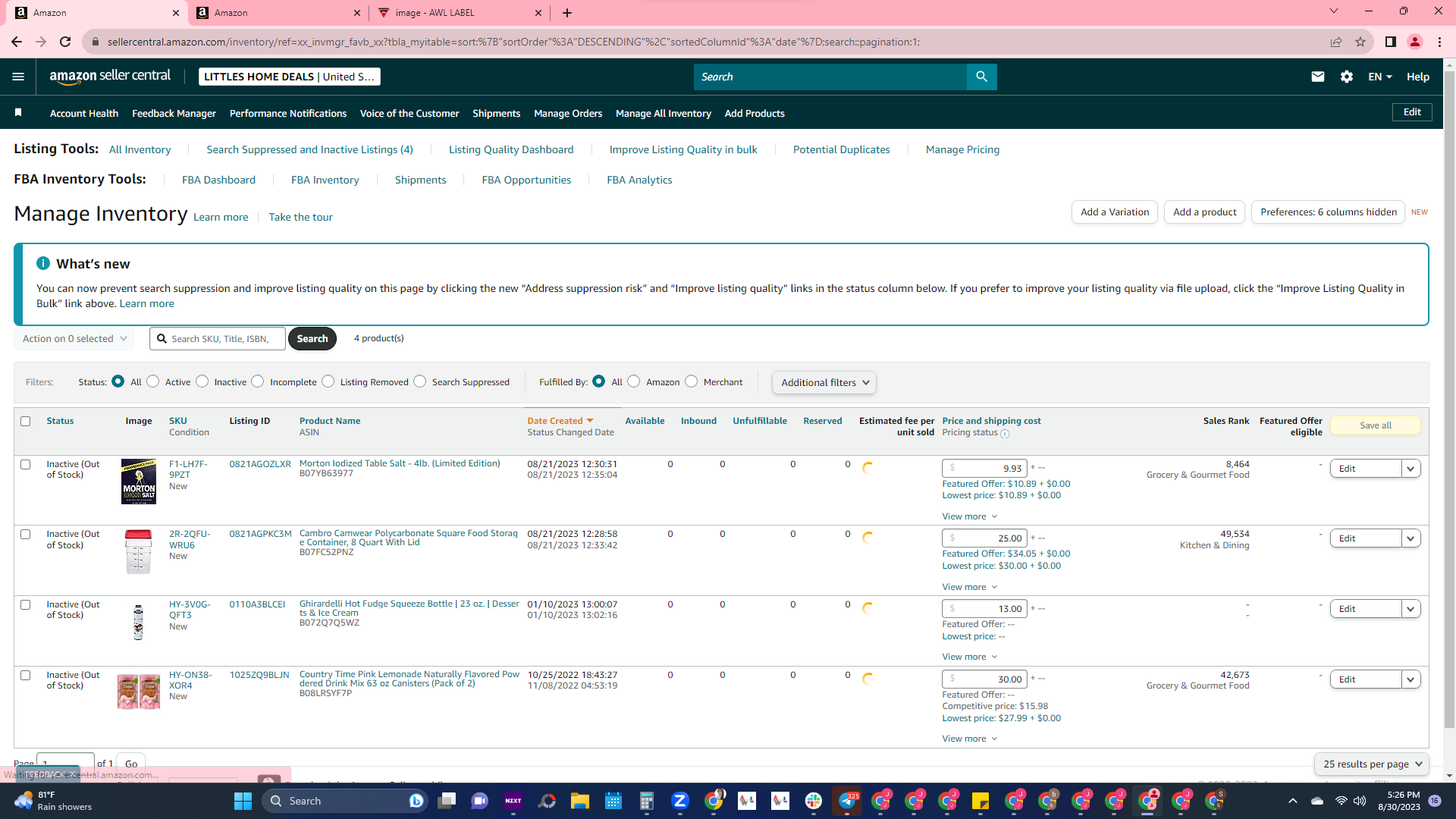Check the Morton Iodized Table Salt row checkbox

tap(26, 464)
